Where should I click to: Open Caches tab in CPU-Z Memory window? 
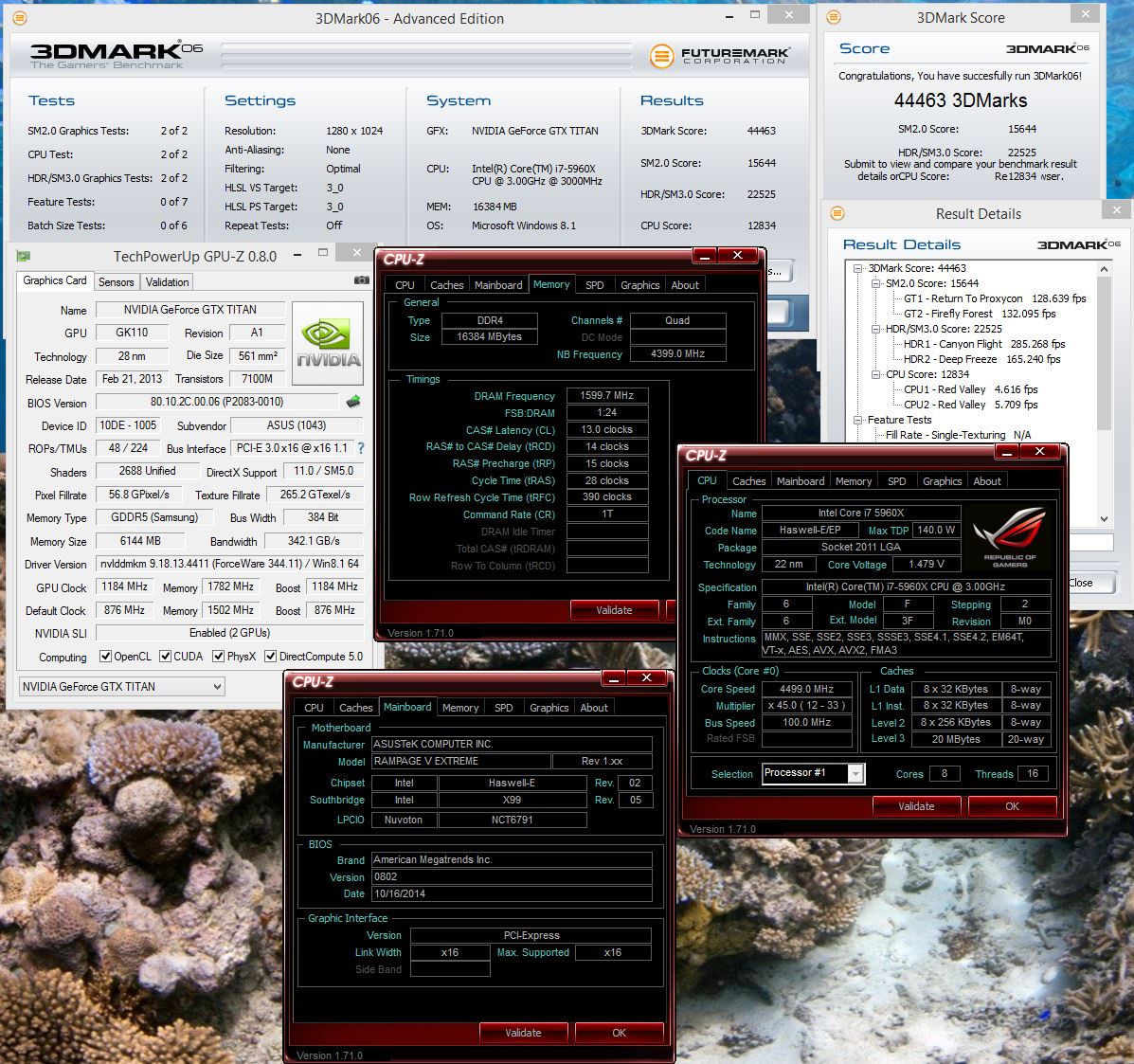click(x=447, y=285)
